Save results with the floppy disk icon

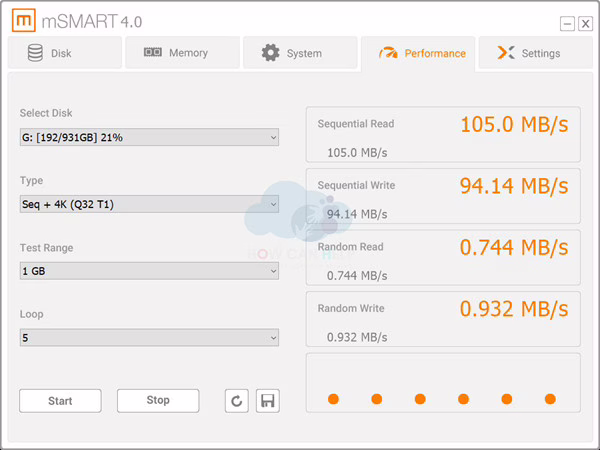[268, 401]
